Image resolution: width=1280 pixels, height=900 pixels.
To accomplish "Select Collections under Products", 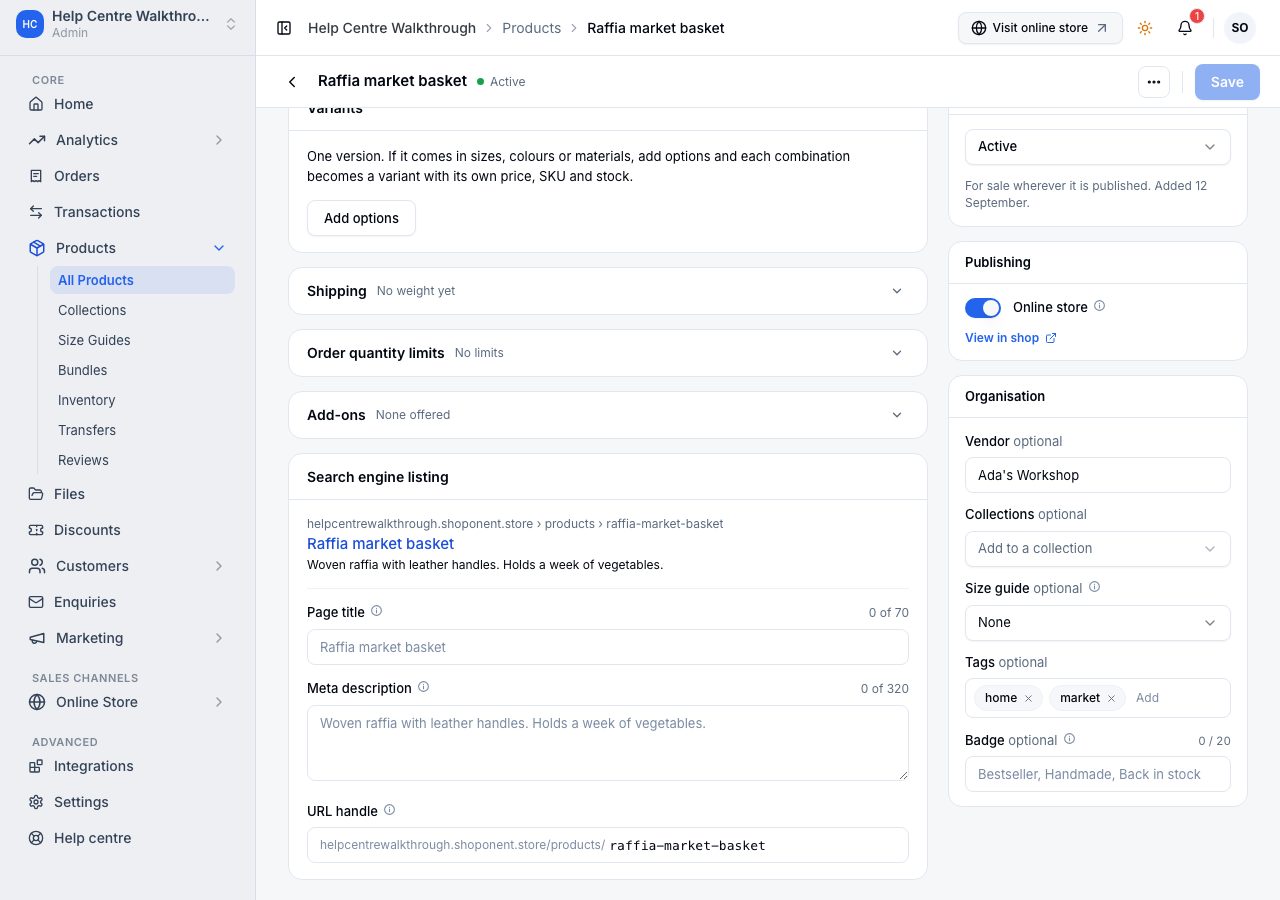I will tap(142, 310).
